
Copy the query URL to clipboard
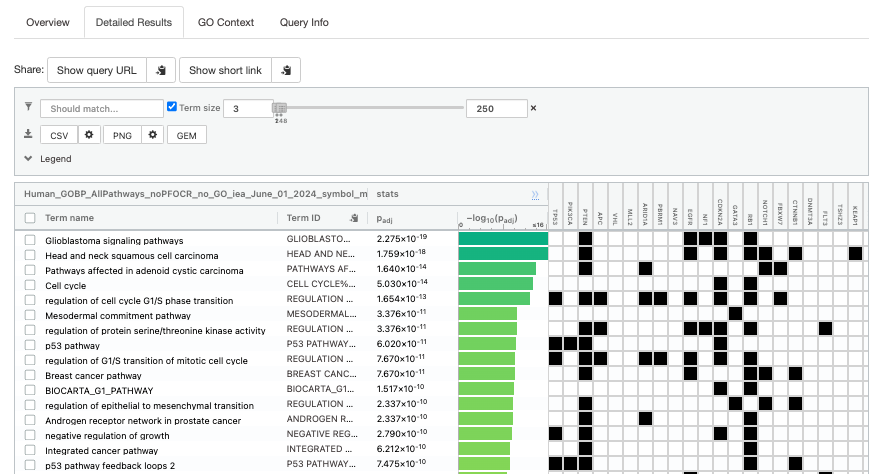tap(161, 70)
